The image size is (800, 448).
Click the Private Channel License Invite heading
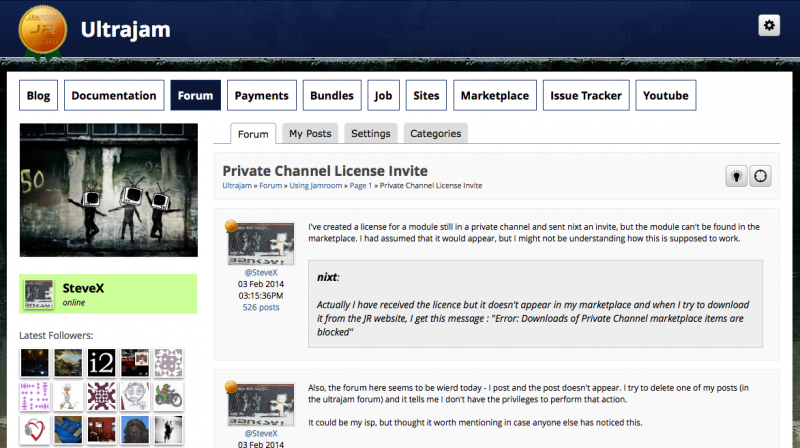[325, 171]
